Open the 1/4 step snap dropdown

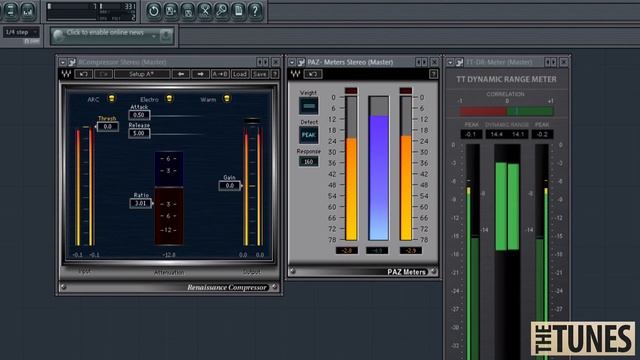click(x=21, y=32)
